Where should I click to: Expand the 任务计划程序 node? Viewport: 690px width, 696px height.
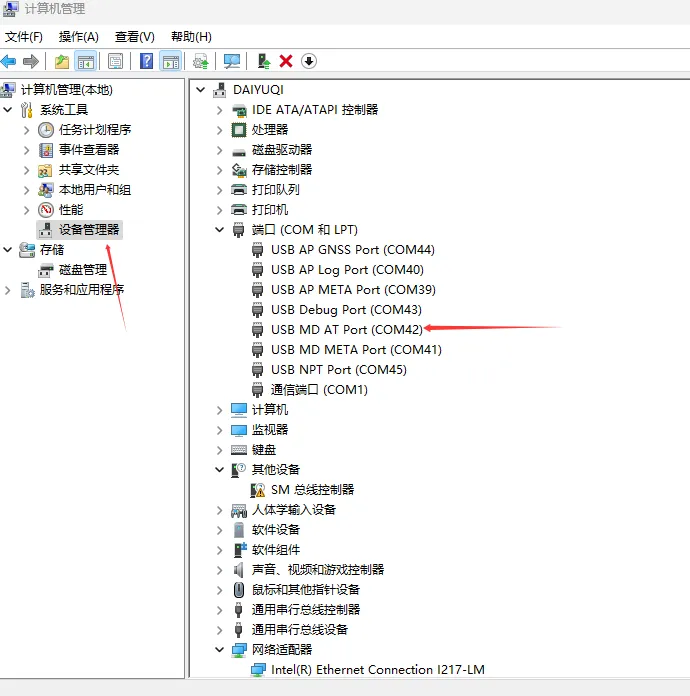pyautogui.click(x=26, y=130)
